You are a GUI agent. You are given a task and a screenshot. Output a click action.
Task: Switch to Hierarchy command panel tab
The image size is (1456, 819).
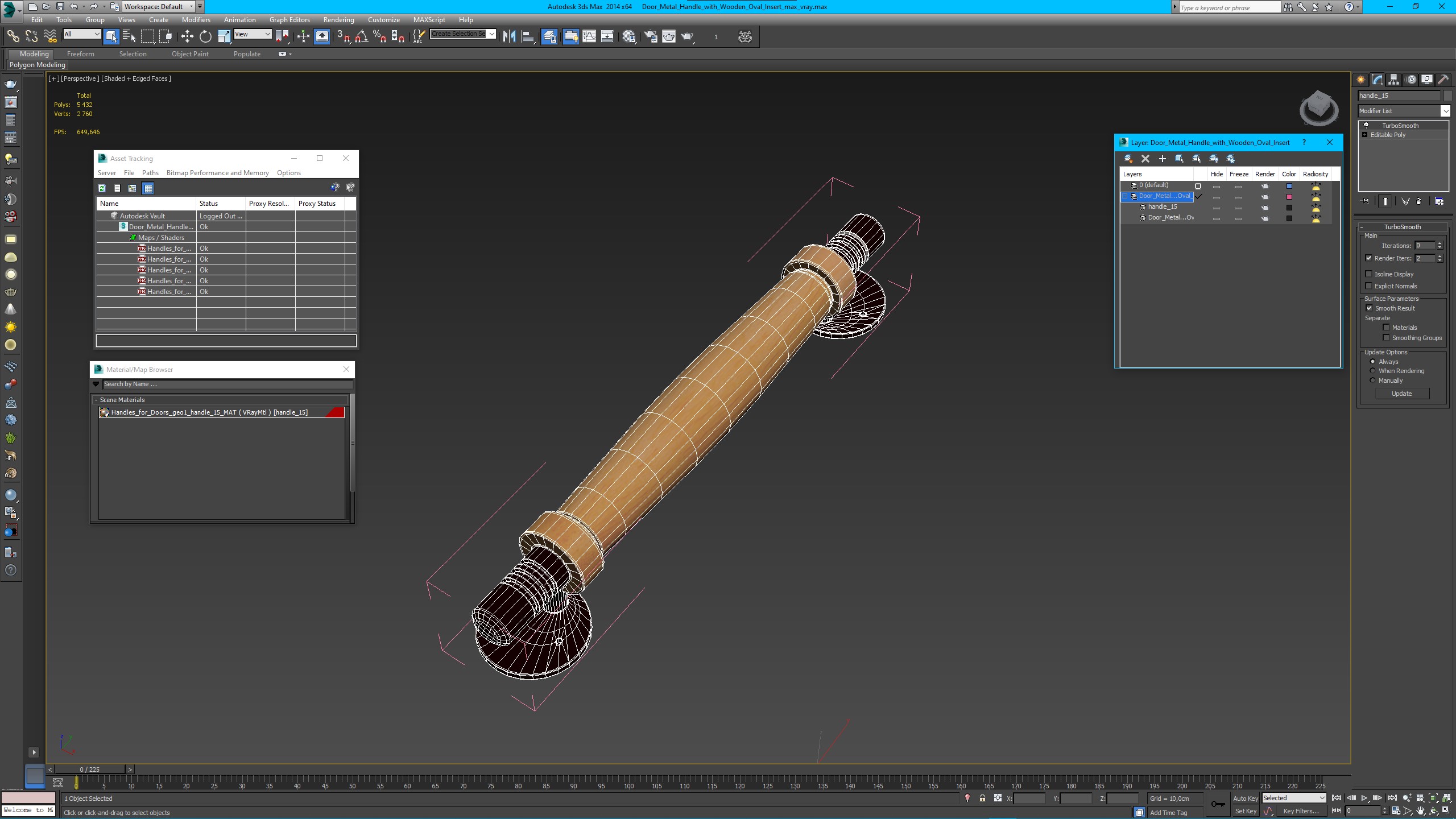(x=1393, y=80)
